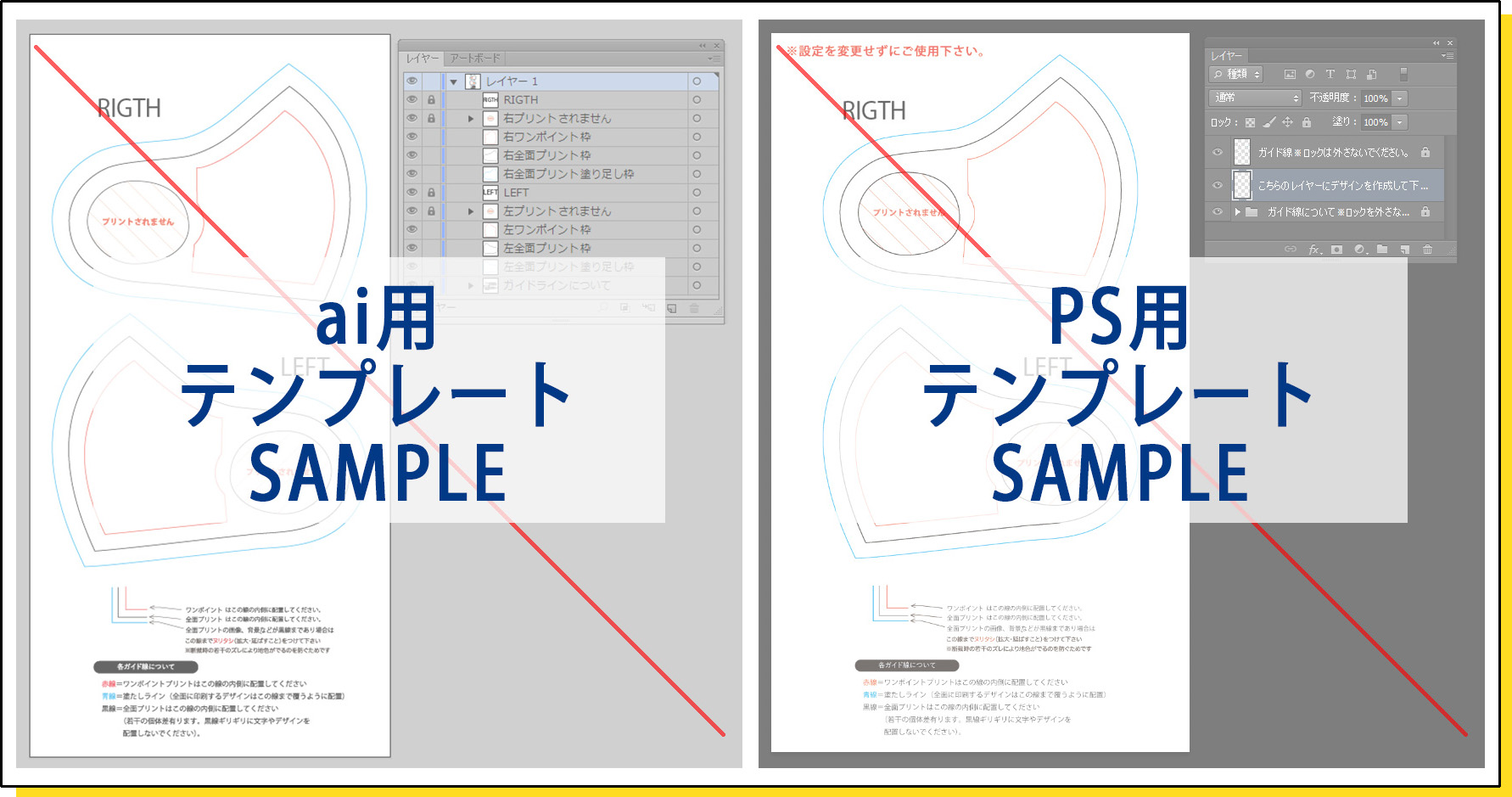Open the fx layer style menu
The width and height of the screenshot is (1512, 797).
click(x=1314, y=250)
